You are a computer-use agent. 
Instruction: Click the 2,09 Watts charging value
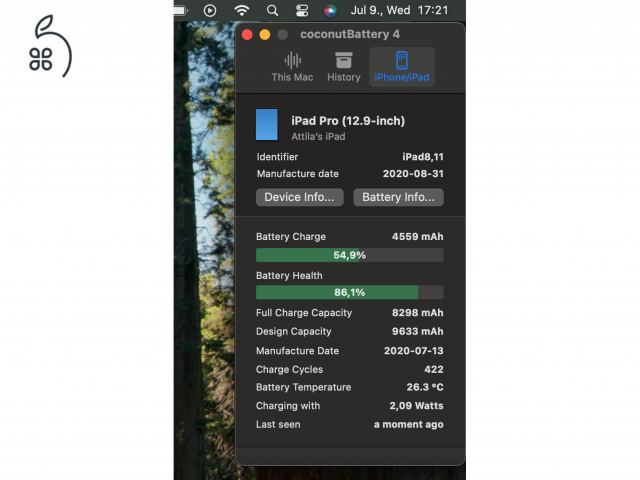pos(416,406)
